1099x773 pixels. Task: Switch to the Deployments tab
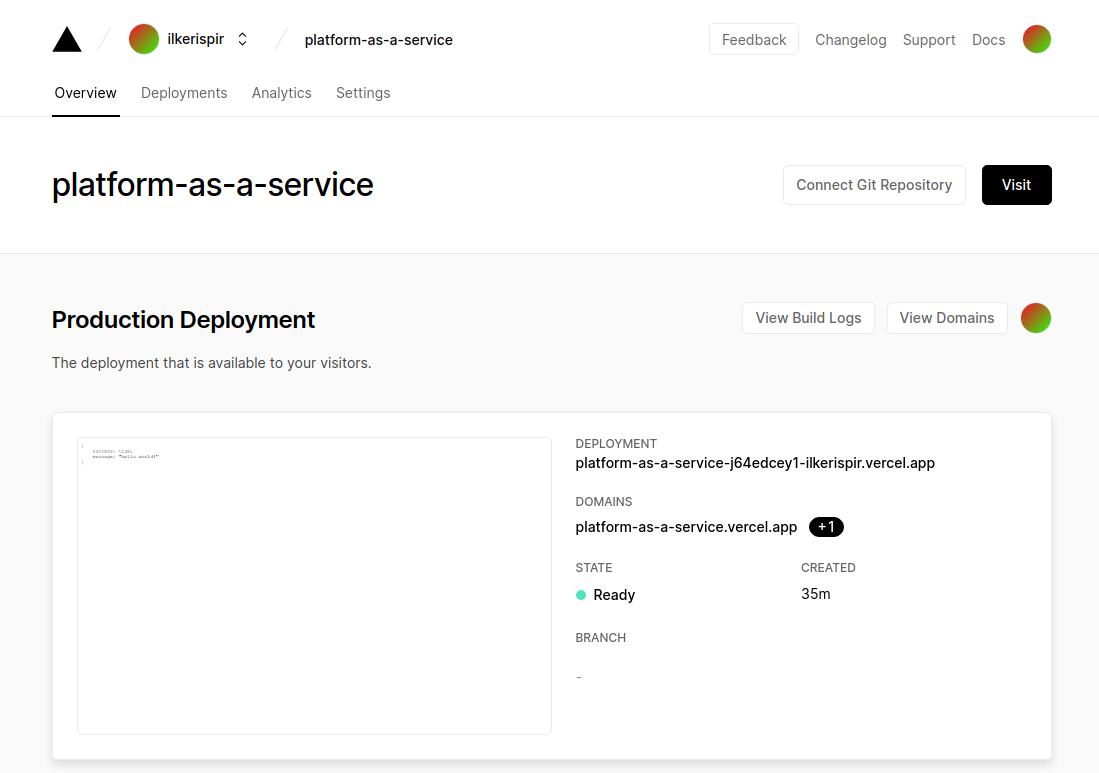pos(184,93)
